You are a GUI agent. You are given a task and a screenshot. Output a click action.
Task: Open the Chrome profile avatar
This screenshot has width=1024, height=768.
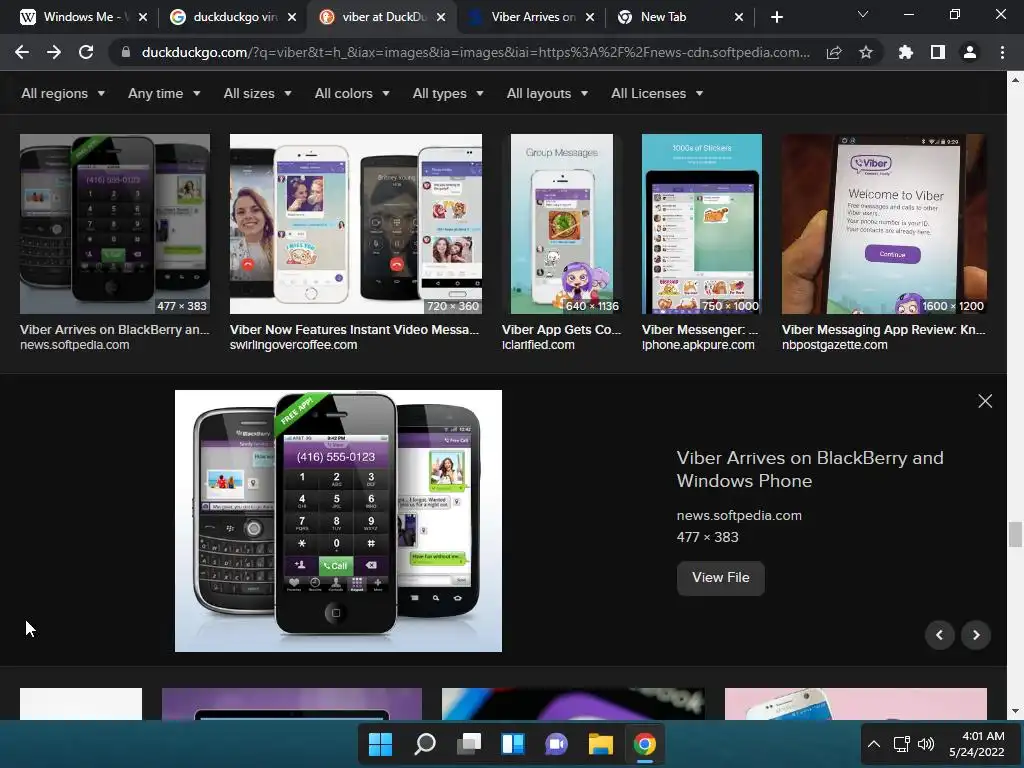click(x=970, y=52)
